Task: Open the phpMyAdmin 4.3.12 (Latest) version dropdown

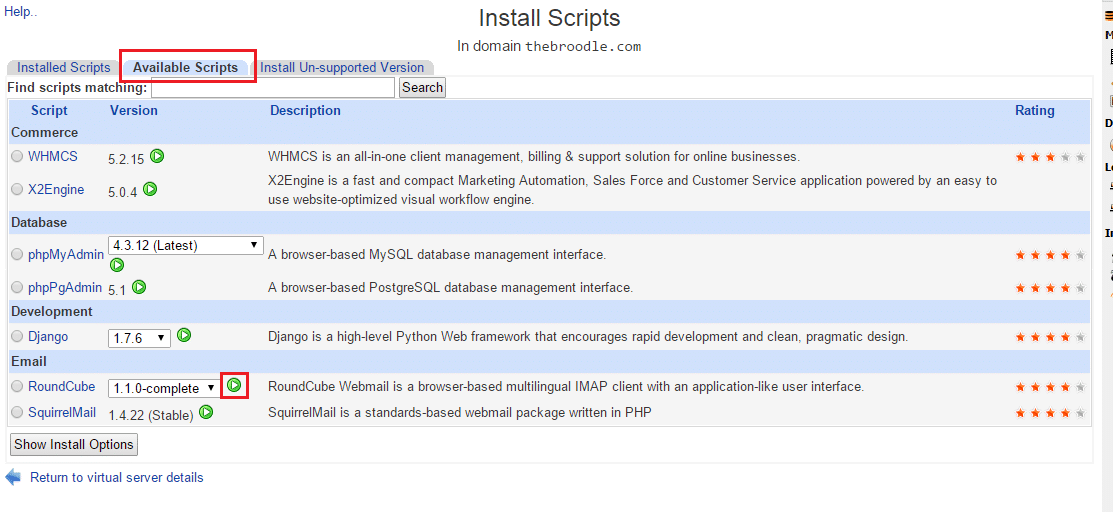Action: pyautogui.click(x=185, y=245)
